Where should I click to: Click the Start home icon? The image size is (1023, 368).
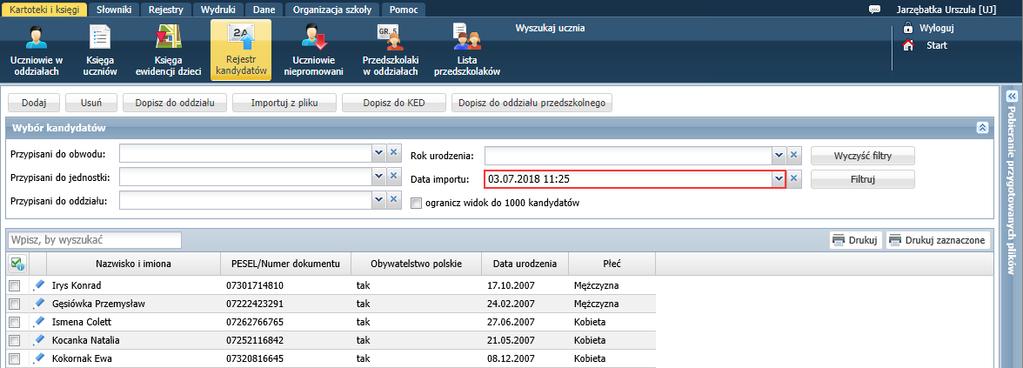point(908,46)
